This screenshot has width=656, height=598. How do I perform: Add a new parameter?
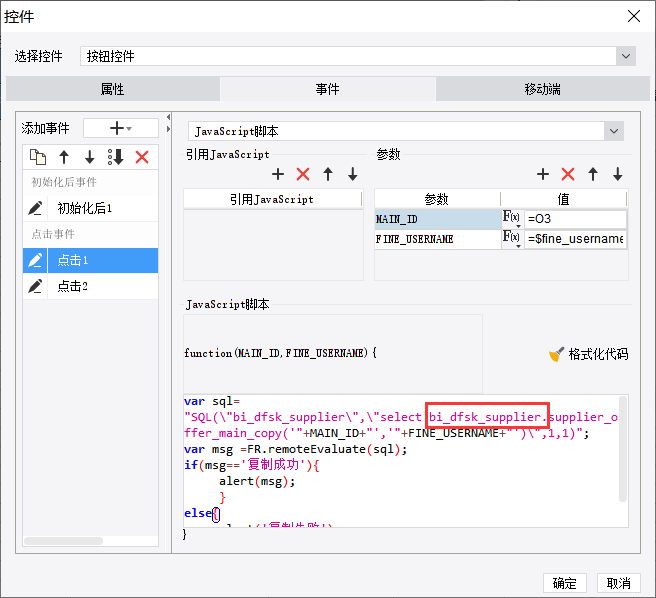pos(543,174)
